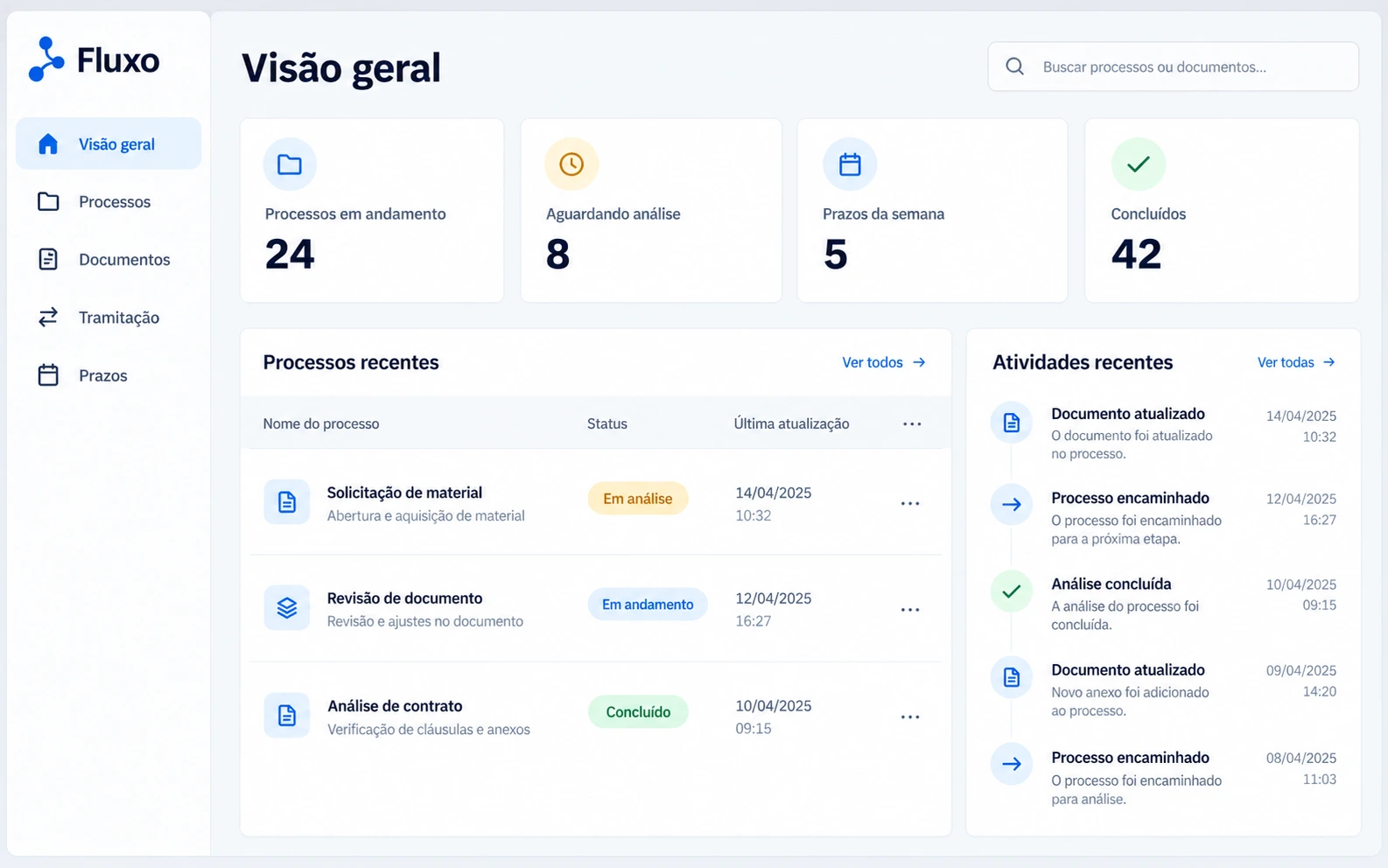Open the three-dot menu for Revisão de documento

tap(910, 609)
